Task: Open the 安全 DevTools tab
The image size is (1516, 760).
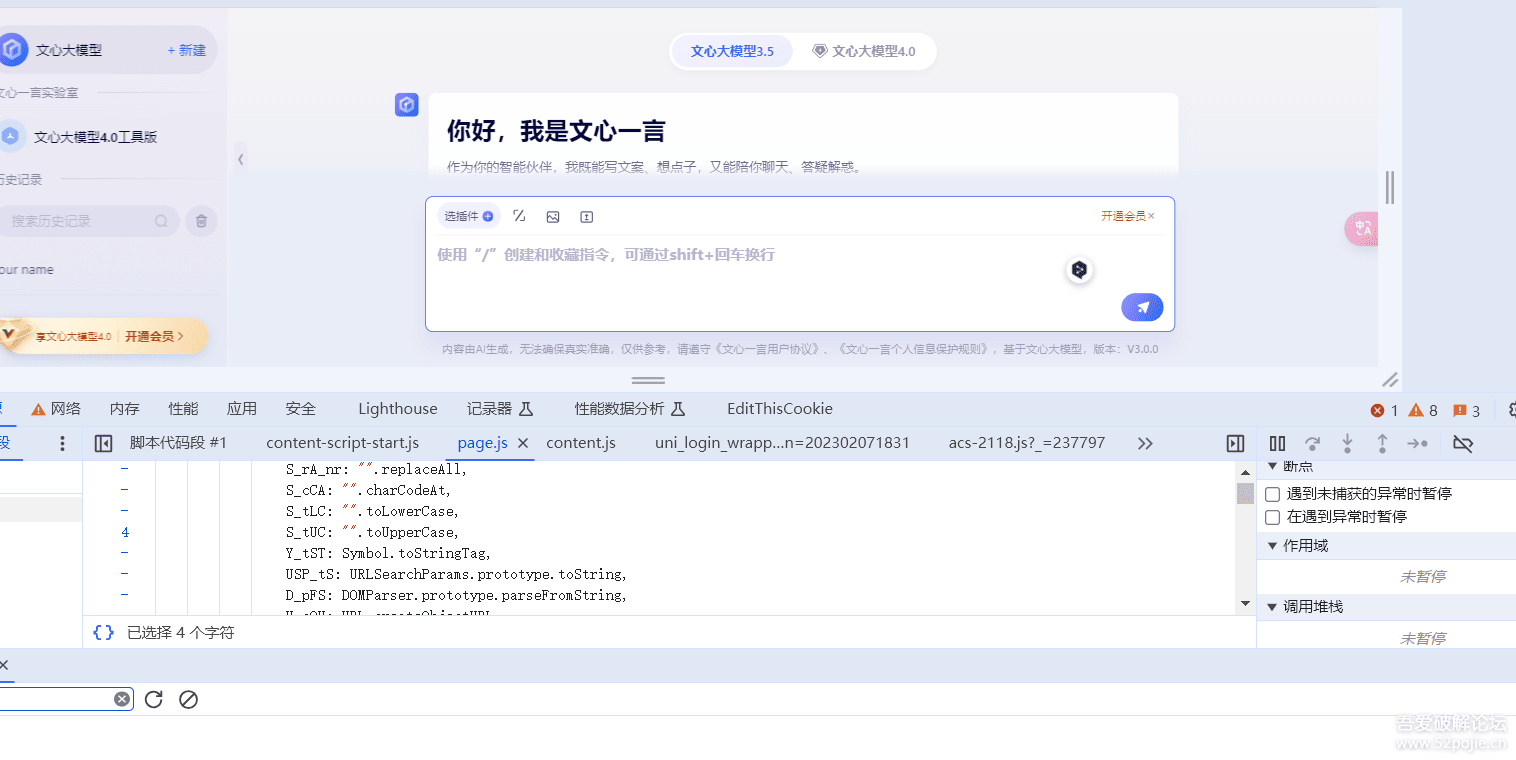Action: pos(300,408)
